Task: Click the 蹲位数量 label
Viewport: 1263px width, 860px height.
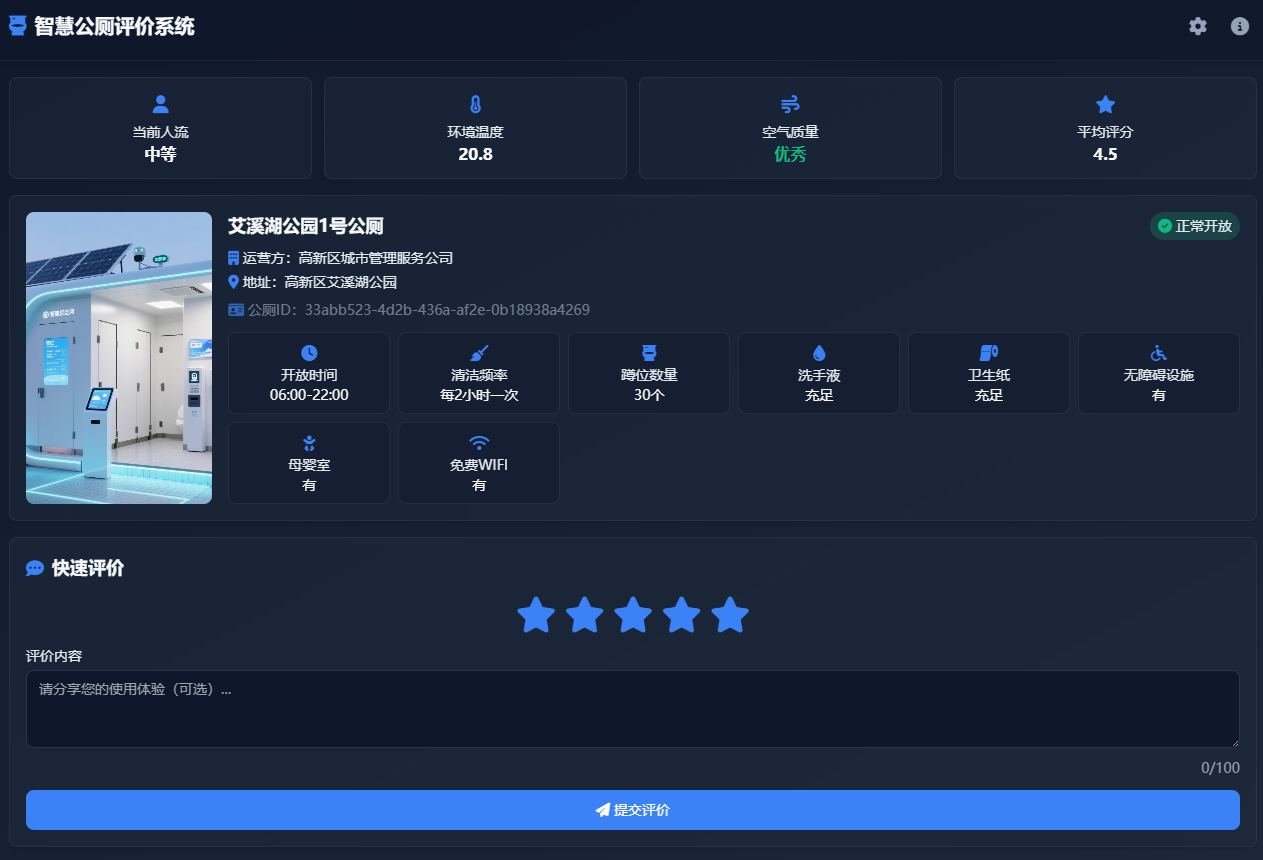Action: pyautogui.click(x=649, y=375)
